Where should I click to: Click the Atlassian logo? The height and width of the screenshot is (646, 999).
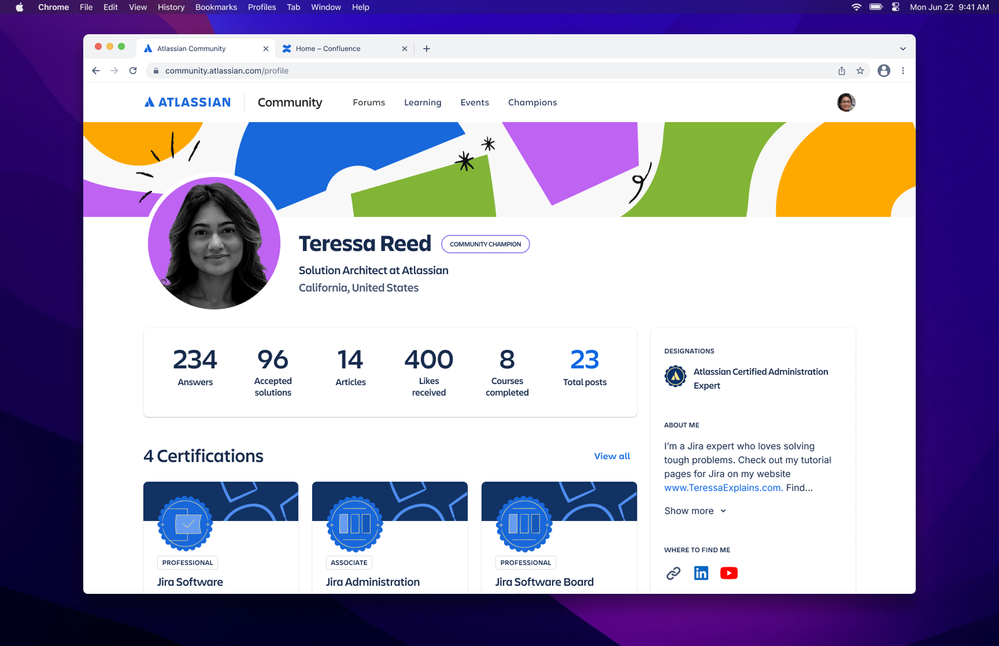tap(187, 102)
